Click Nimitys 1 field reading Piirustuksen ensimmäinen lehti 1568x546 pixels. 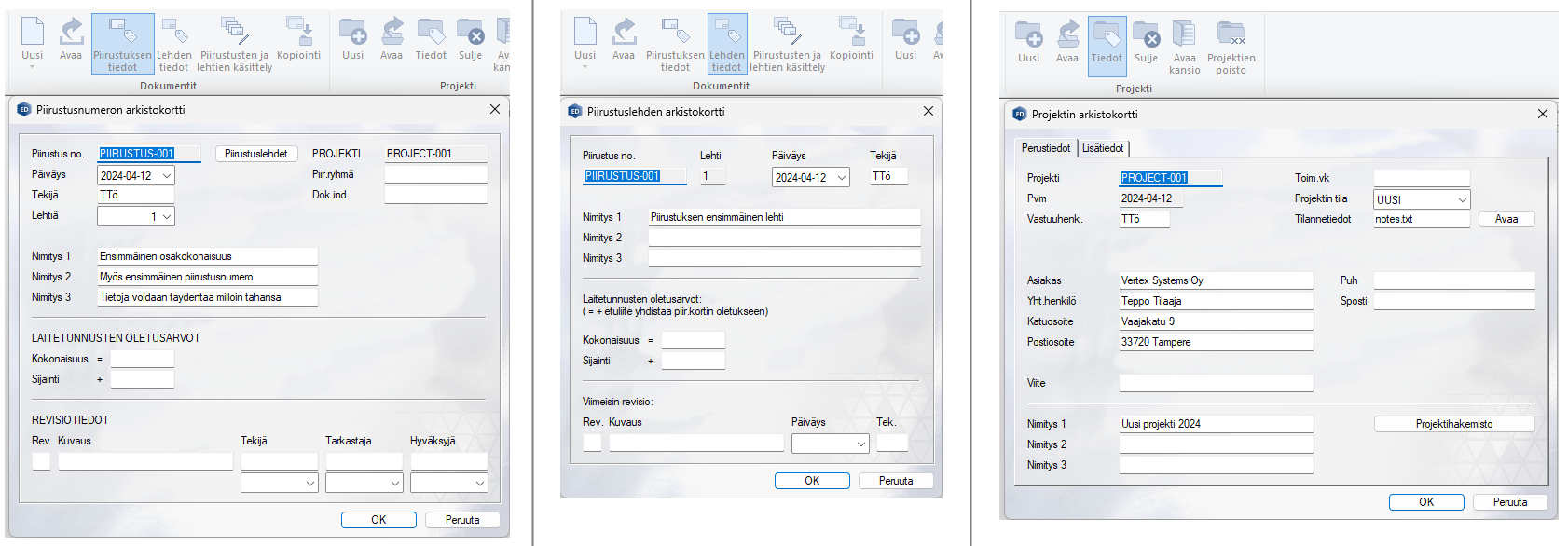pyautogui.click(x=785, y=217)
